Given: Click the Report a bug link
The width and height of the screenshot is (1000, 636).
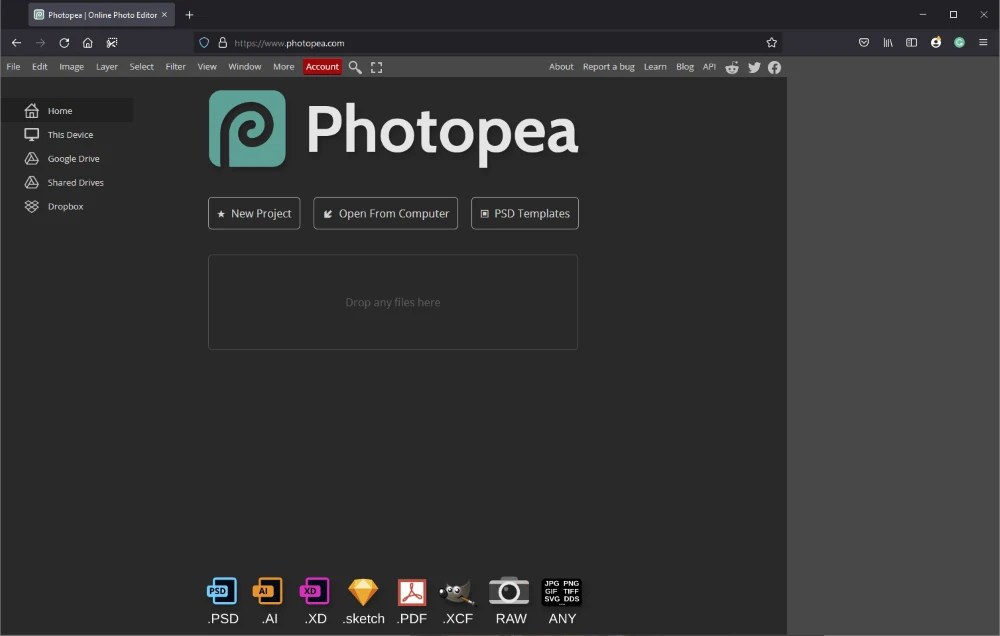Looking at the screenshot, I should pos(608,67).
